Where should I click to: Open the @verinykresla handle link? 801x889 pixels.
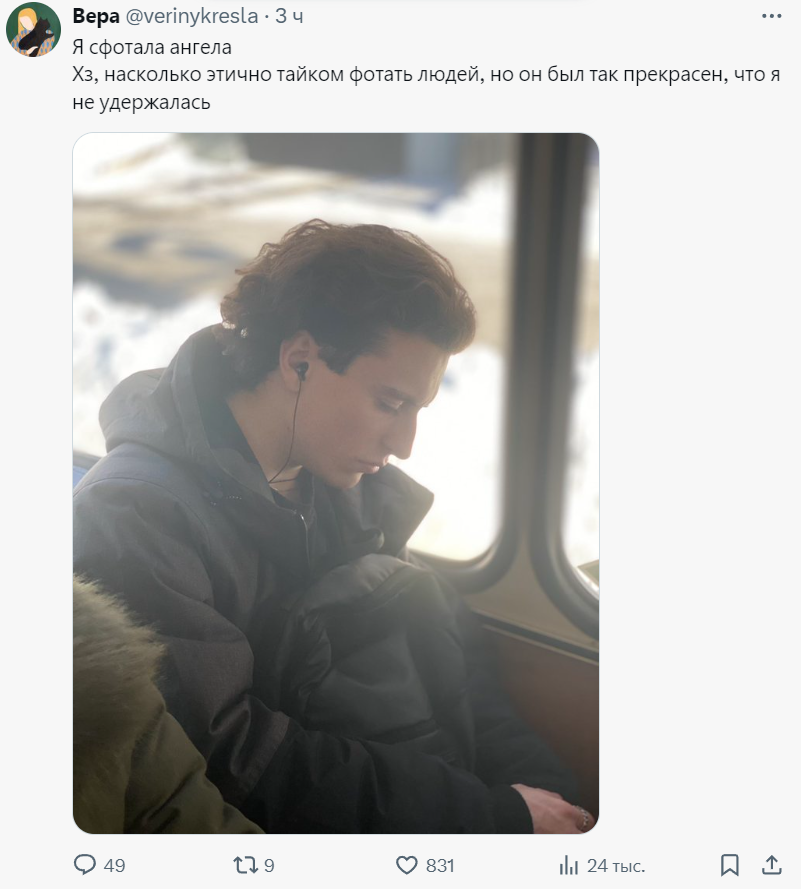tap(192, 16)
